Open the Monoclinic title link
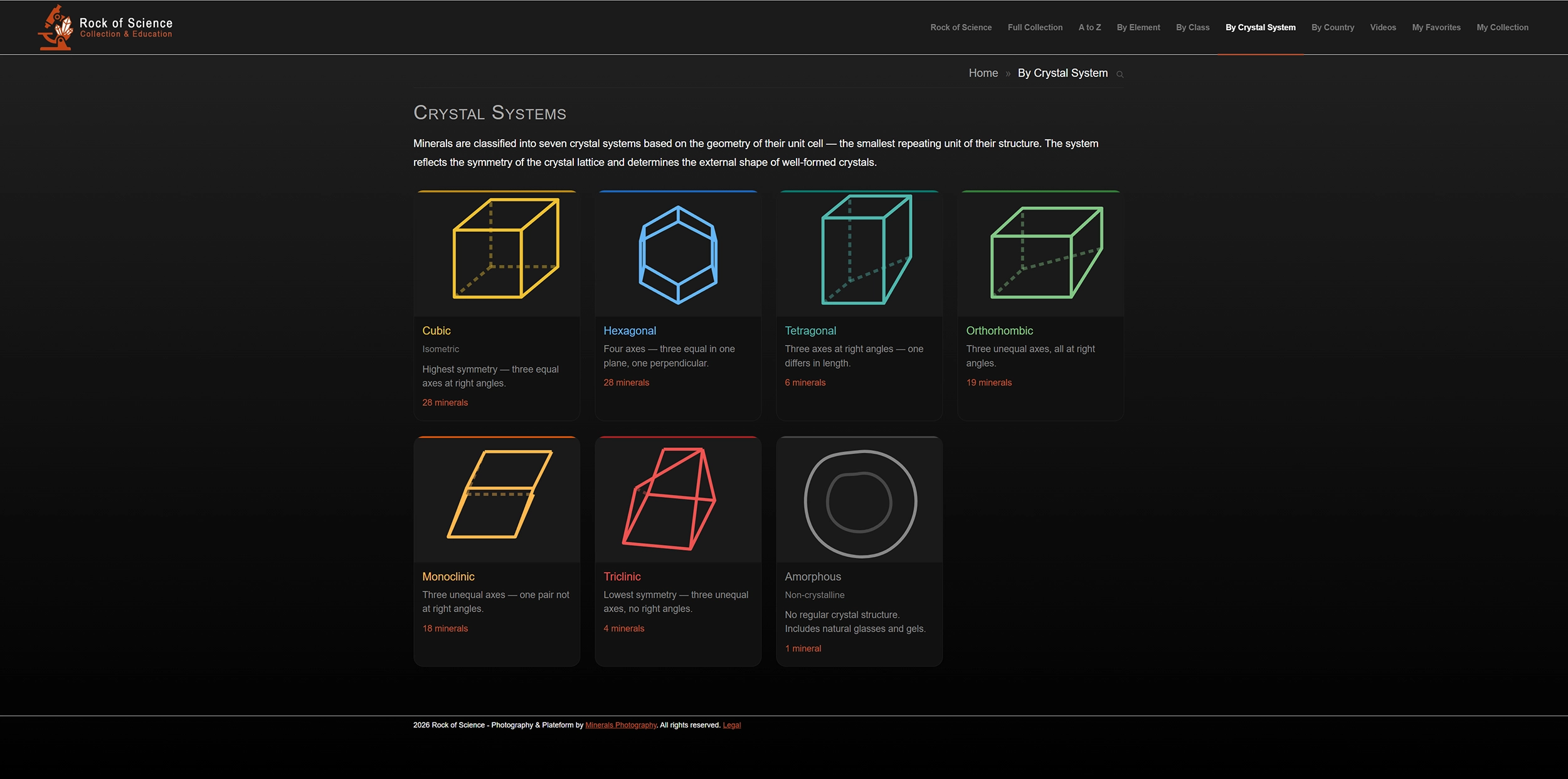Screen dimensions: 1568x779 [448, 576]
